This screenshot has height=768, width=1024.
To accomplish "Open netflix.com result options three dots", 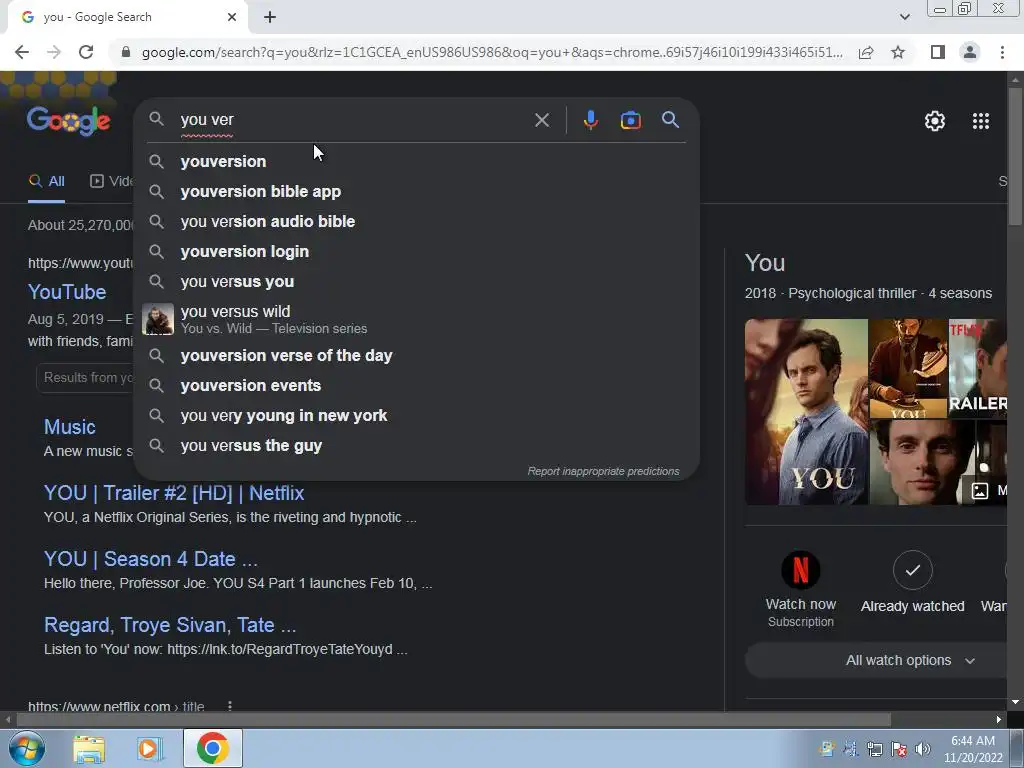I will (229, 705).
